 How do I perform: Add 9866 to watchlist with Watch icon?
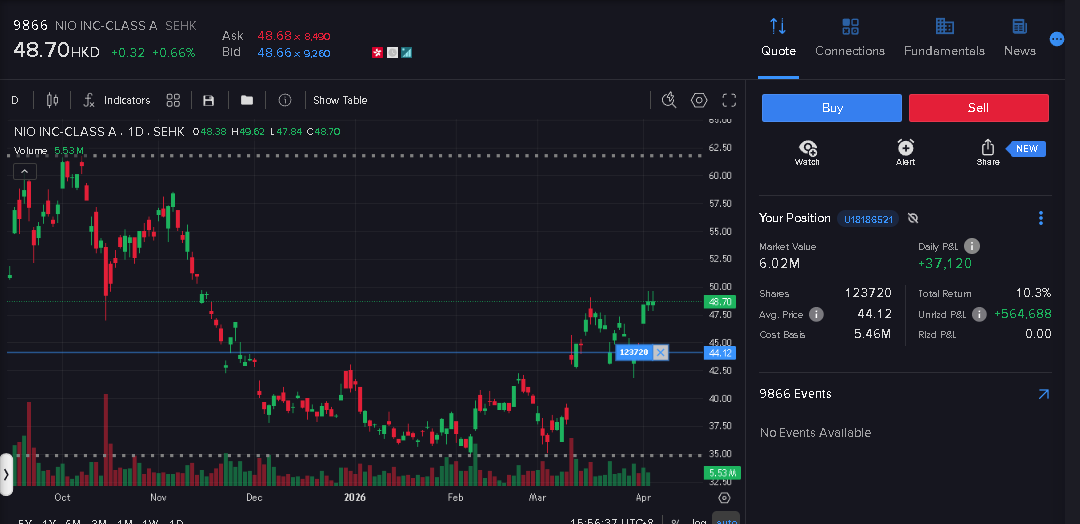click(x=807, y=152)
